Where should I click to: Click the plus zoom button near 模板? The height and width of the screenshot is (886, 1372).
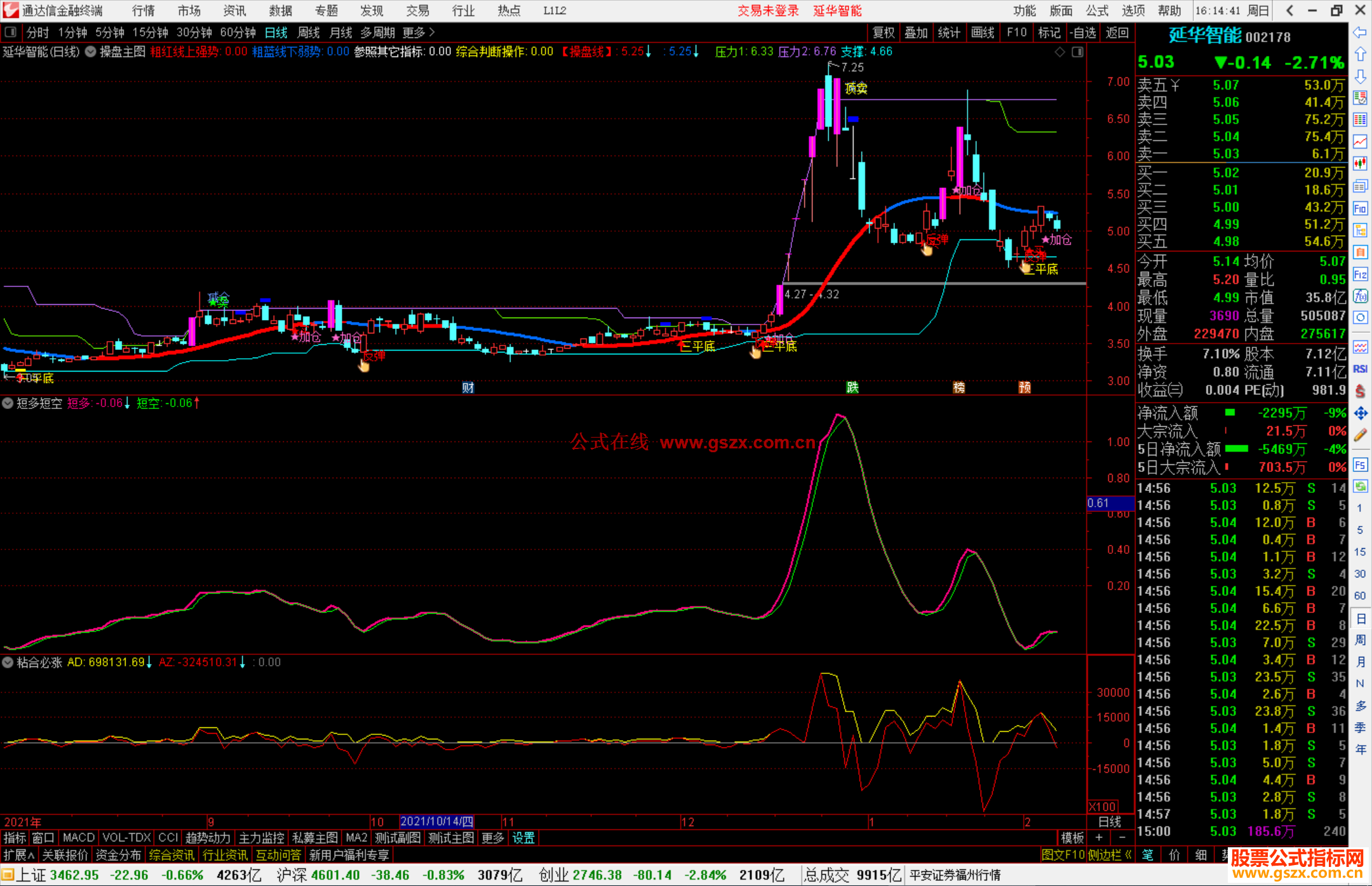coord(1099,838)
